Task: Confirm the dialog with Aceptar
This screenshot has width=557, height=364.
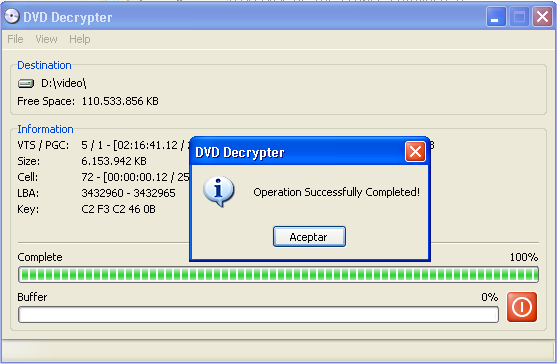Action: click(x=309, y=237)
